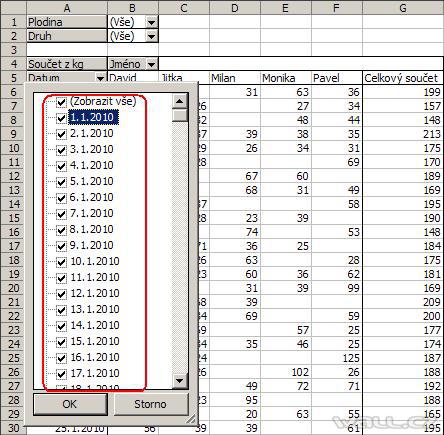Select column D header

235,7
